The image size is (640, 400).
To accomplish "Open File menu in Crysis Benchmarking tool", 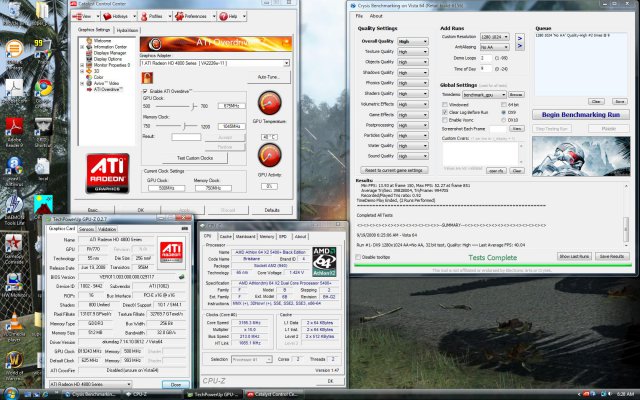I will [359, 16].
